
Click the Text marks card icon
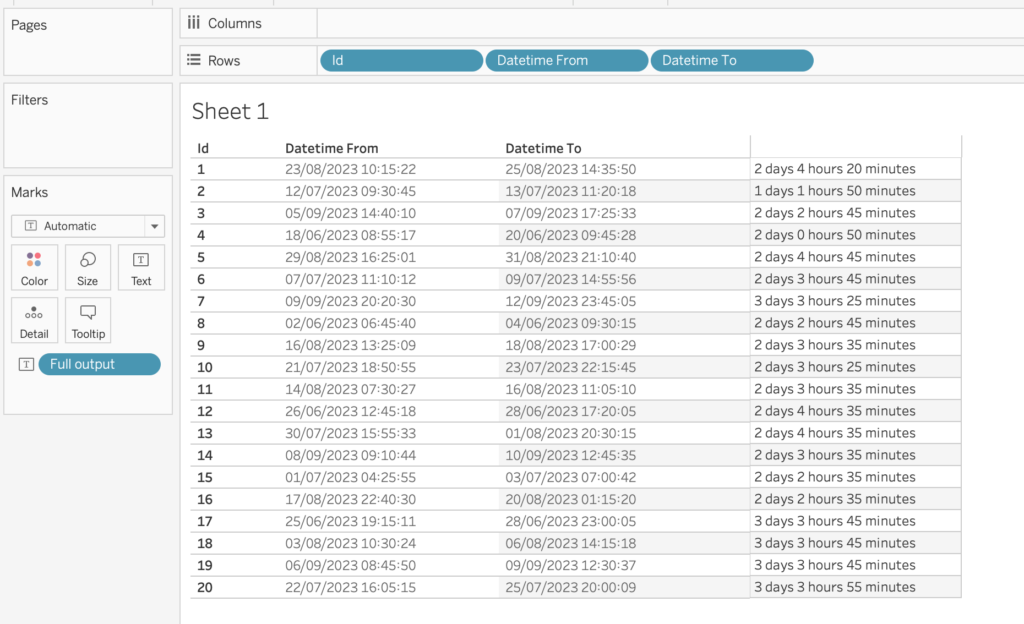141,260
